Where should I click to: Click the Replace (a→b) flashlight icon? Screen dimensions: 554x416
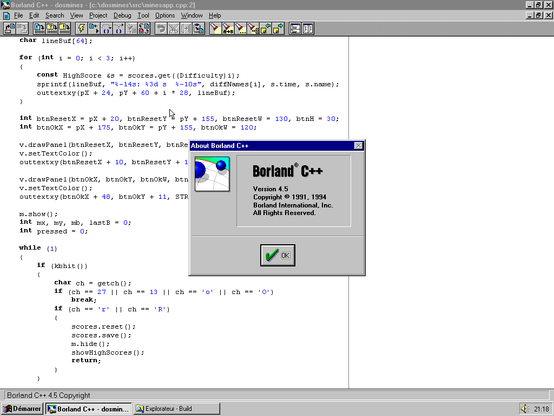[x=228, y=28]
